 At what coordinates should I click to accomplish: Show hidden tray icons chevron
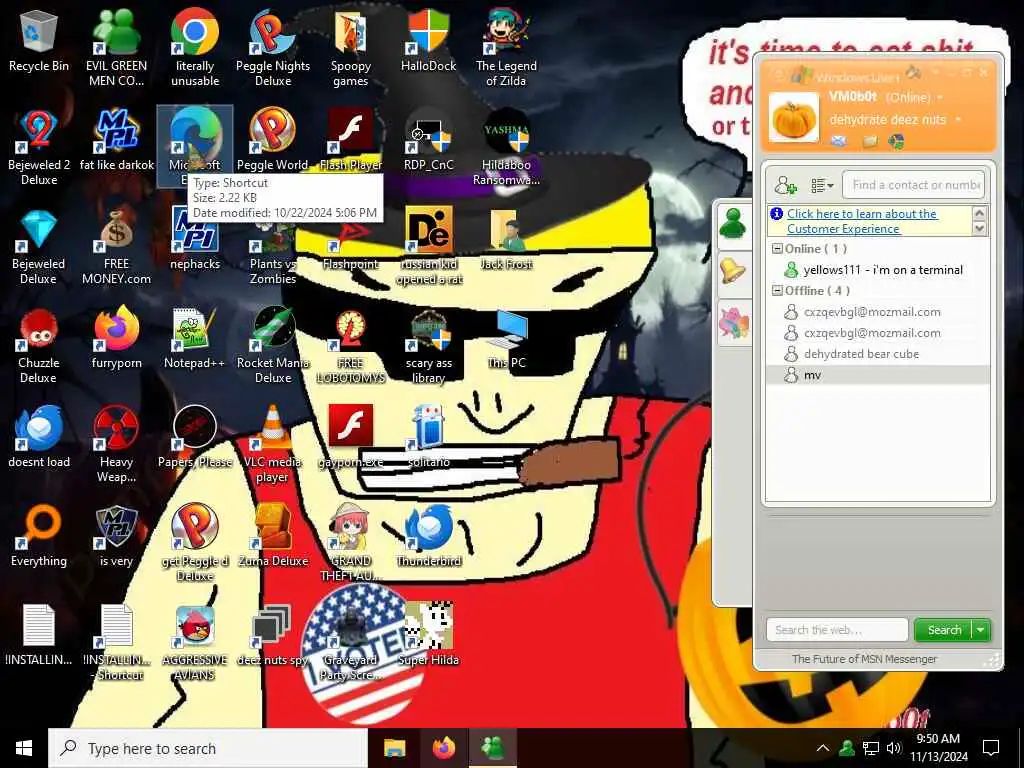pos(823,748)
